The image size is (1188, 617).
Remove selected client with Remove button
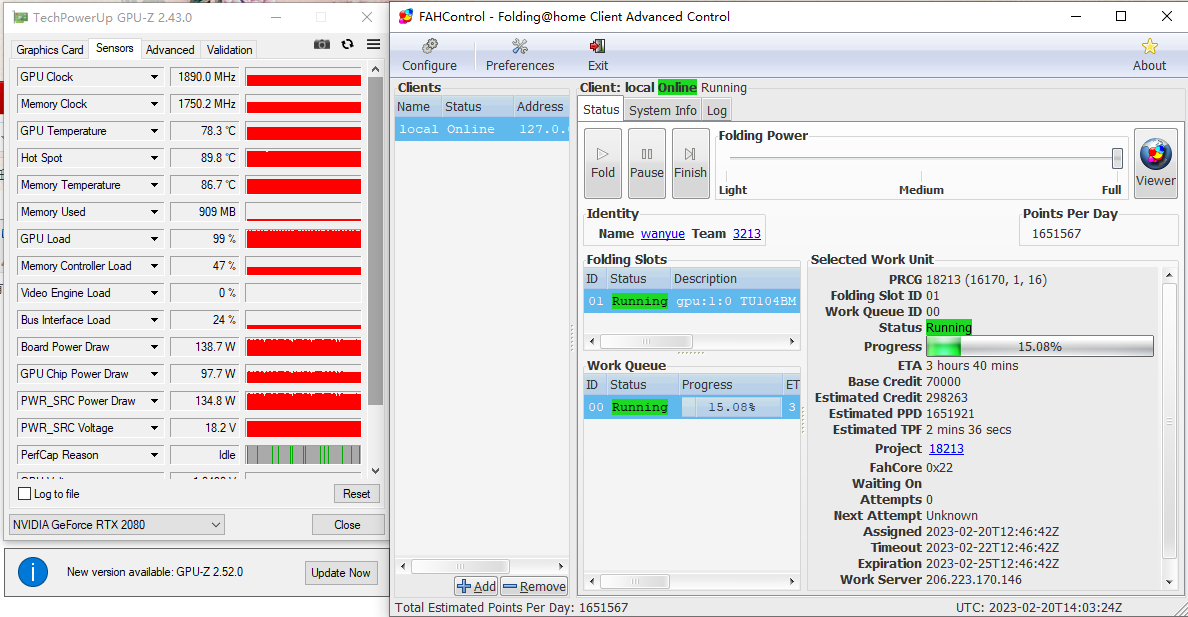[534, 586]
